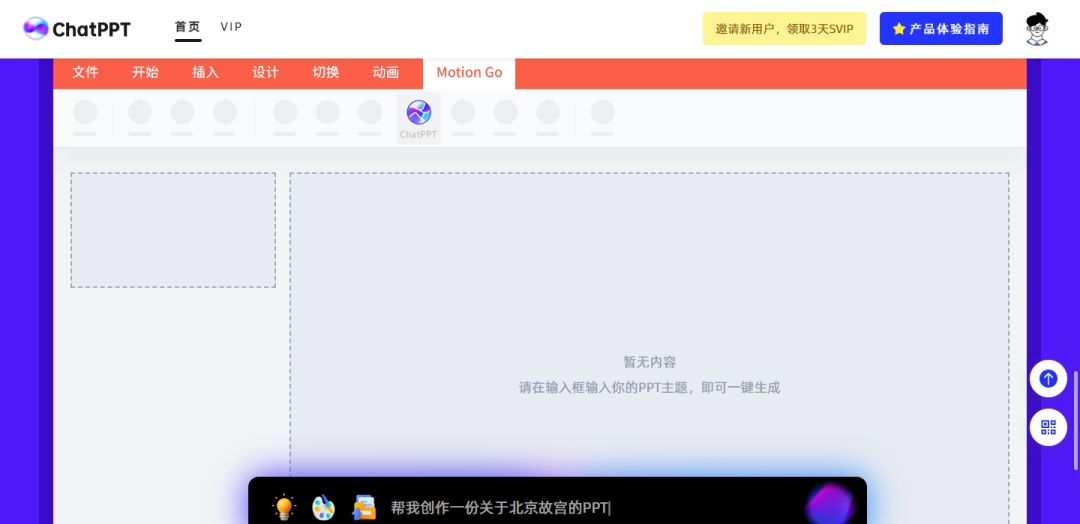
Task: Select the 设计 ribbon tab
Action: click(x=265, y=72)
